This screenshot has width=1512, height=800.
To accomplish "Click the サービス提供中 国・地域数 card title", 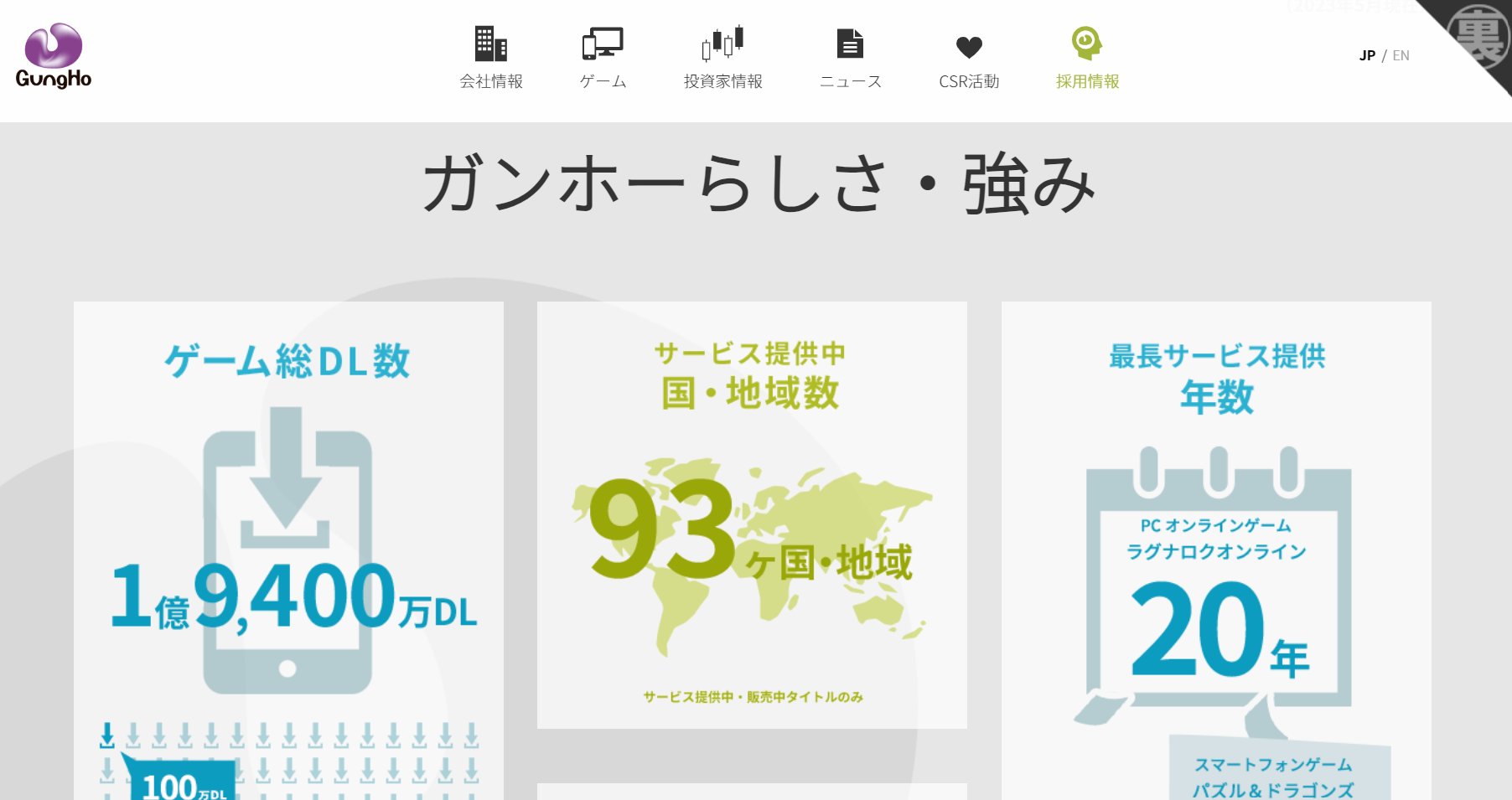I will point(750,375).
